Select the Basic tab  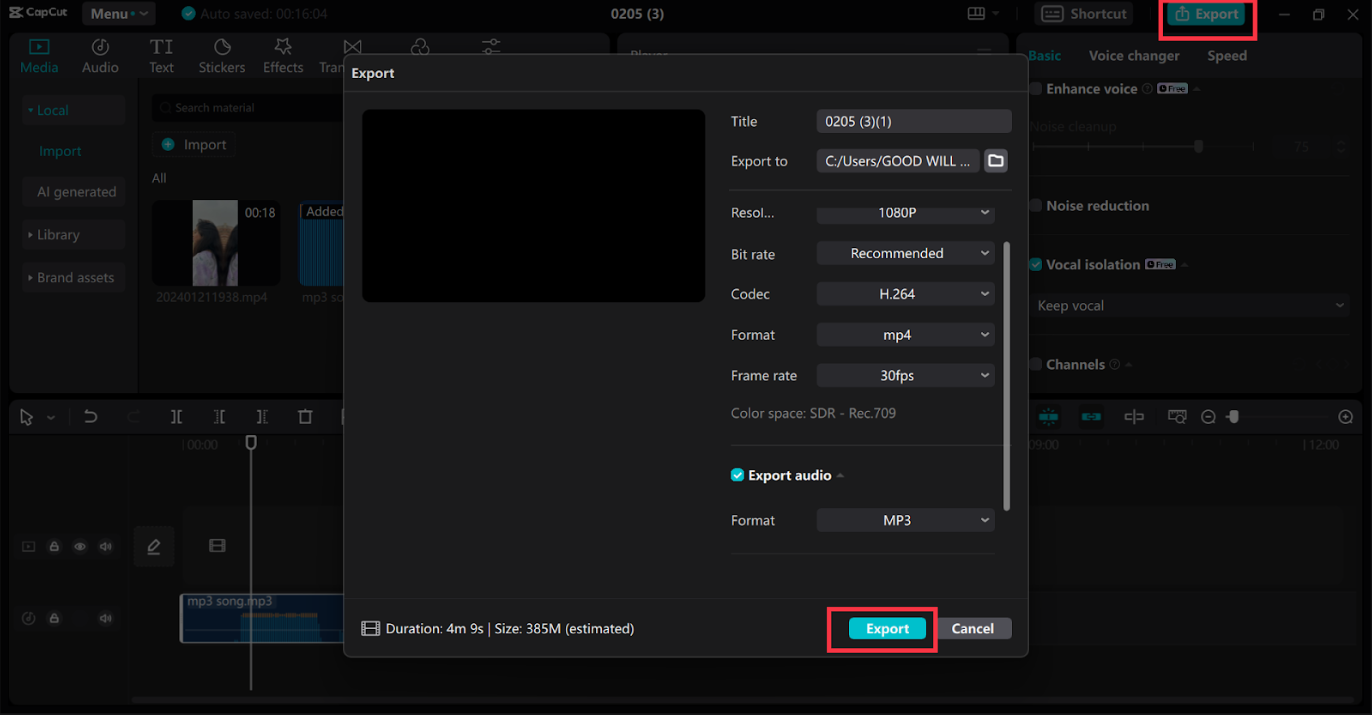coord(1045,56)
